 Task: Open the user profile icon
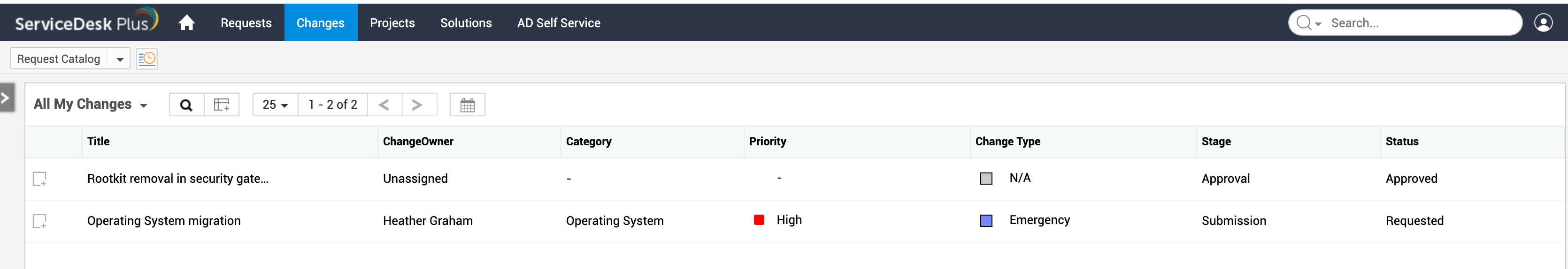pos(1543,23)
